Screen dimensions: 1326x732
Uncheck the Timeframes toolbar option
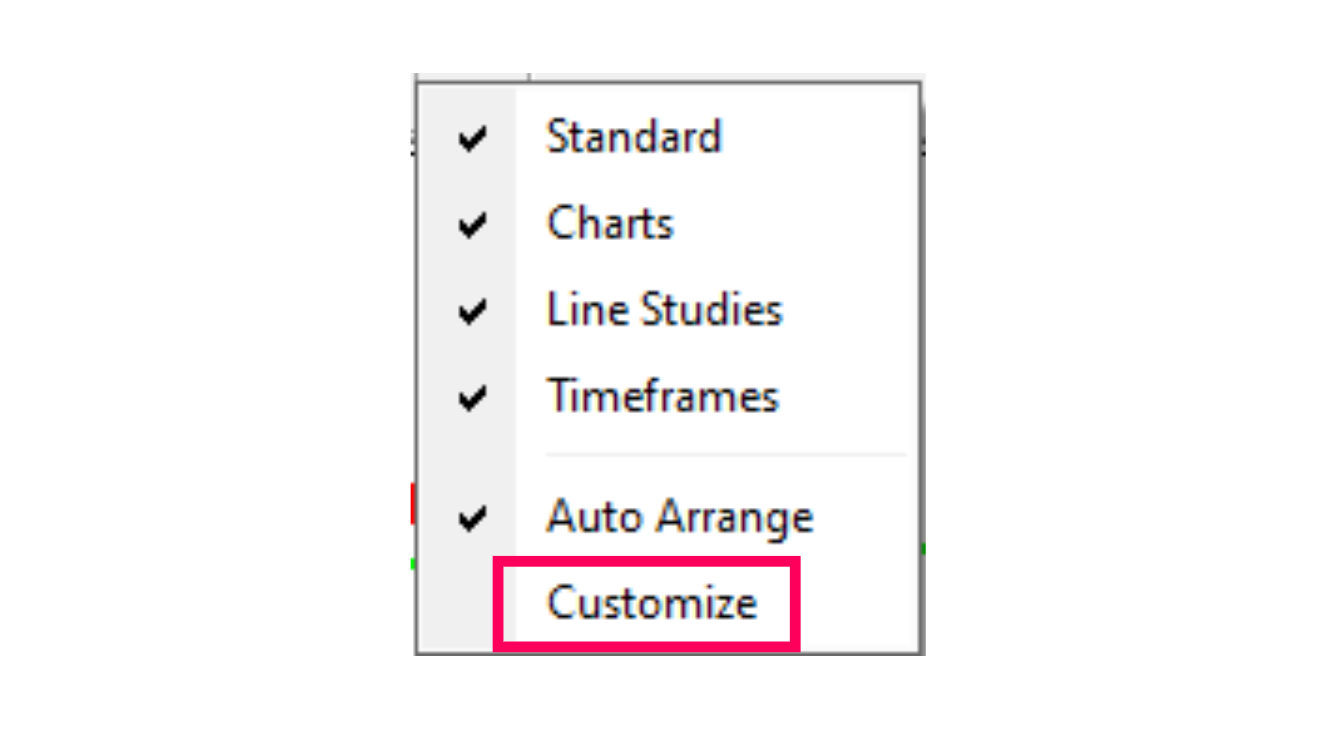point(663,396)
